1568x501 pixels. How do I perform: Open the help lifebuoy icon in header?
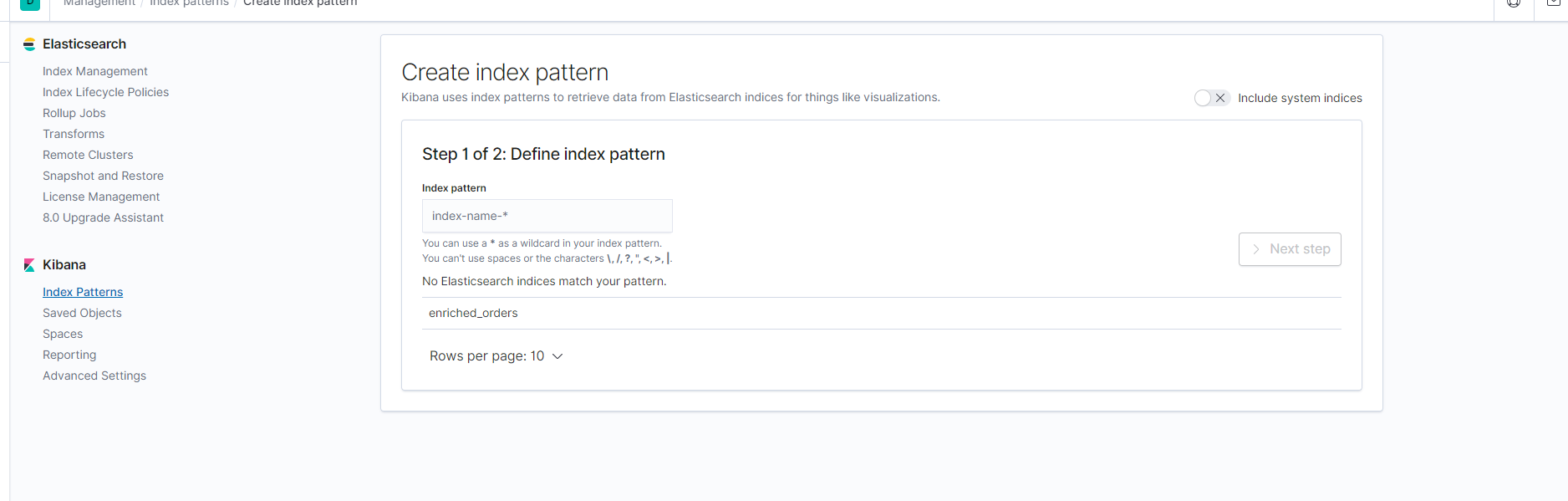pos(1514,3)
